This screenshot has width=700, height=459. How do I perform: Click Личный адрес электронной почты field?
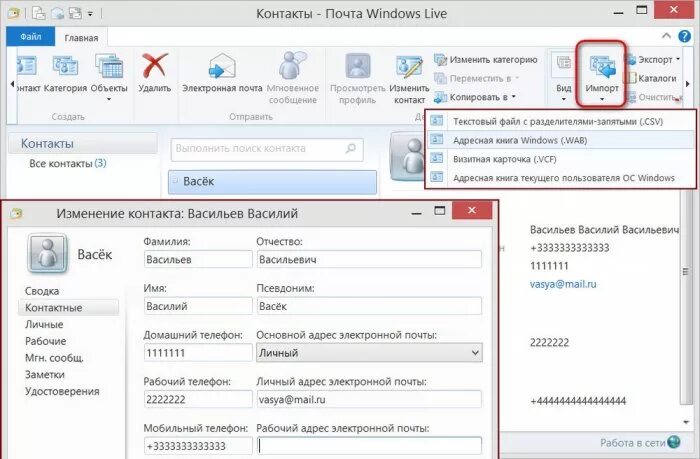click(x=369, y=399)
